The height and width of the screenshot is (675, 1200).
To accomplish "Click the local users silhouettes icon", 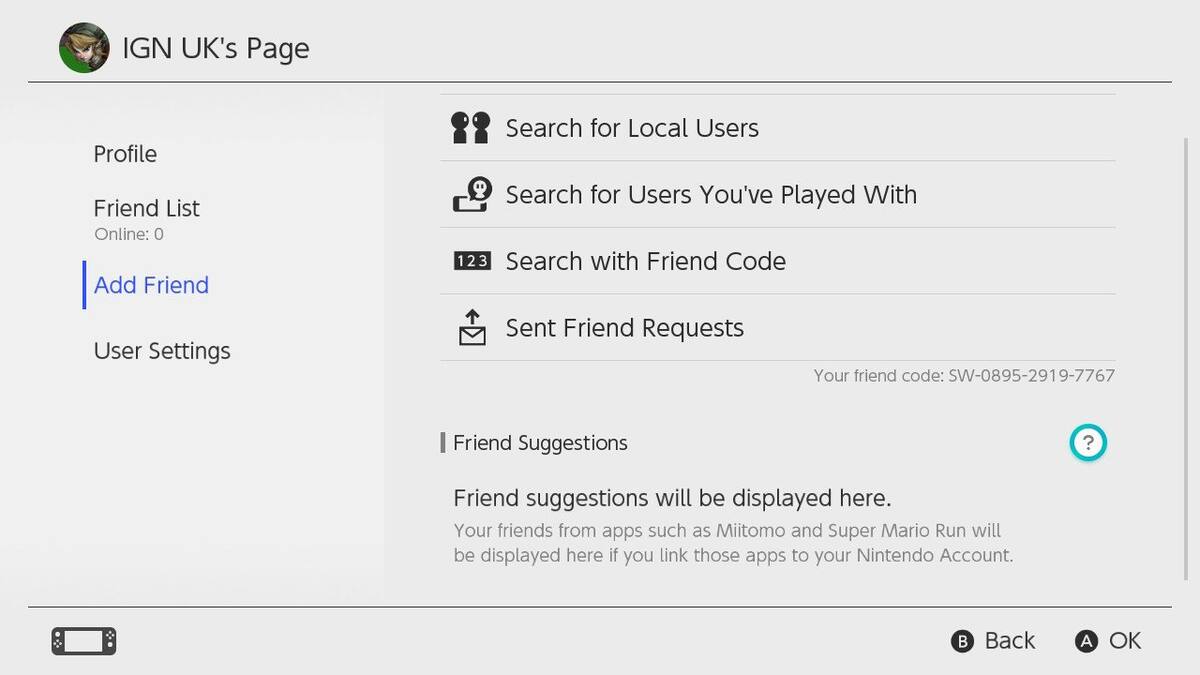I will (471, 128).
